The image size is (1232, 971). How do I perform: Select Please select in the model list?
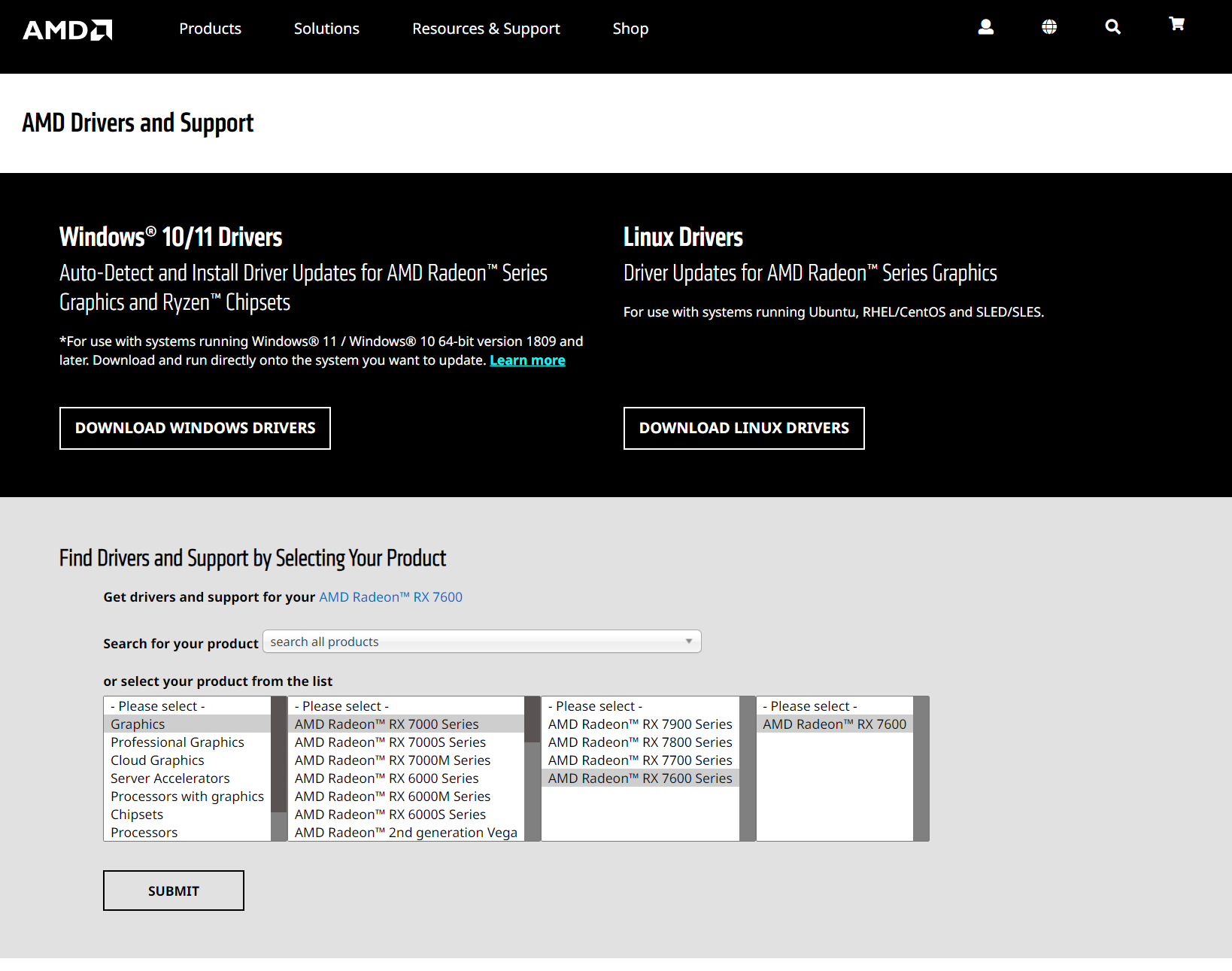tap(834, 706)
